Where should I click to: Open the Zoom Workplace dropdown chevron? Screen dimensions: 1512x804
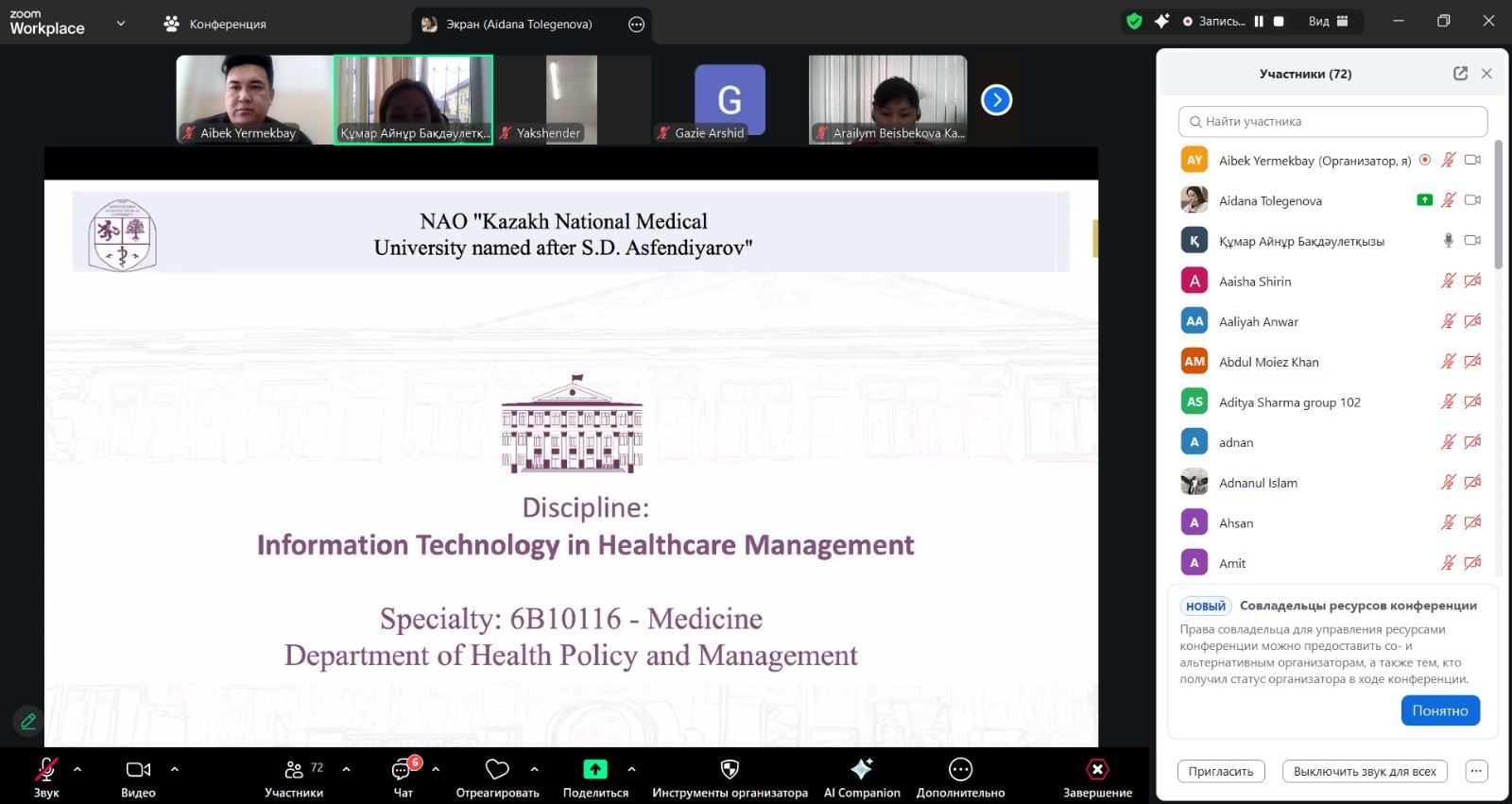tap(121, 24)
